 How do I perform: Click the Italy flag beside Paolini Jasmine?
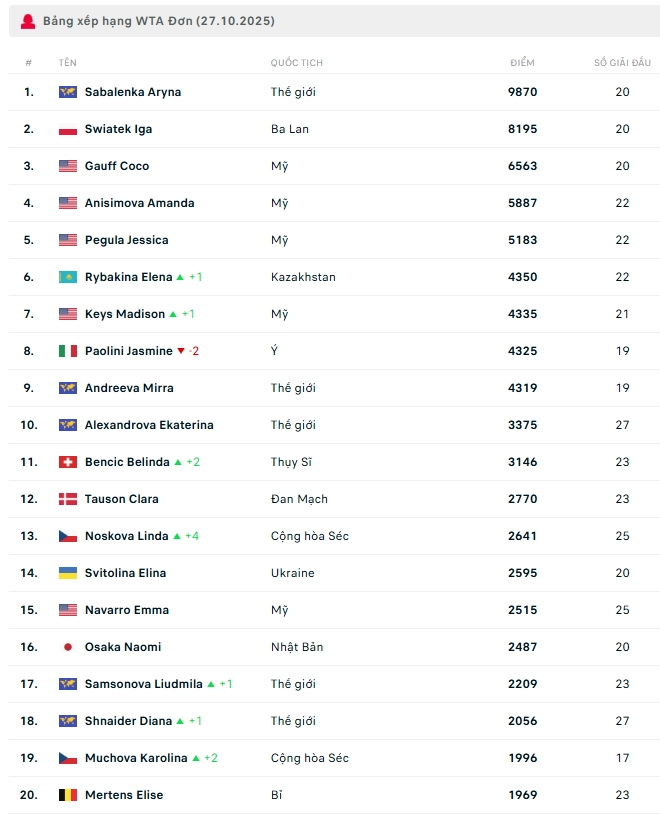[x=68, y=351]
